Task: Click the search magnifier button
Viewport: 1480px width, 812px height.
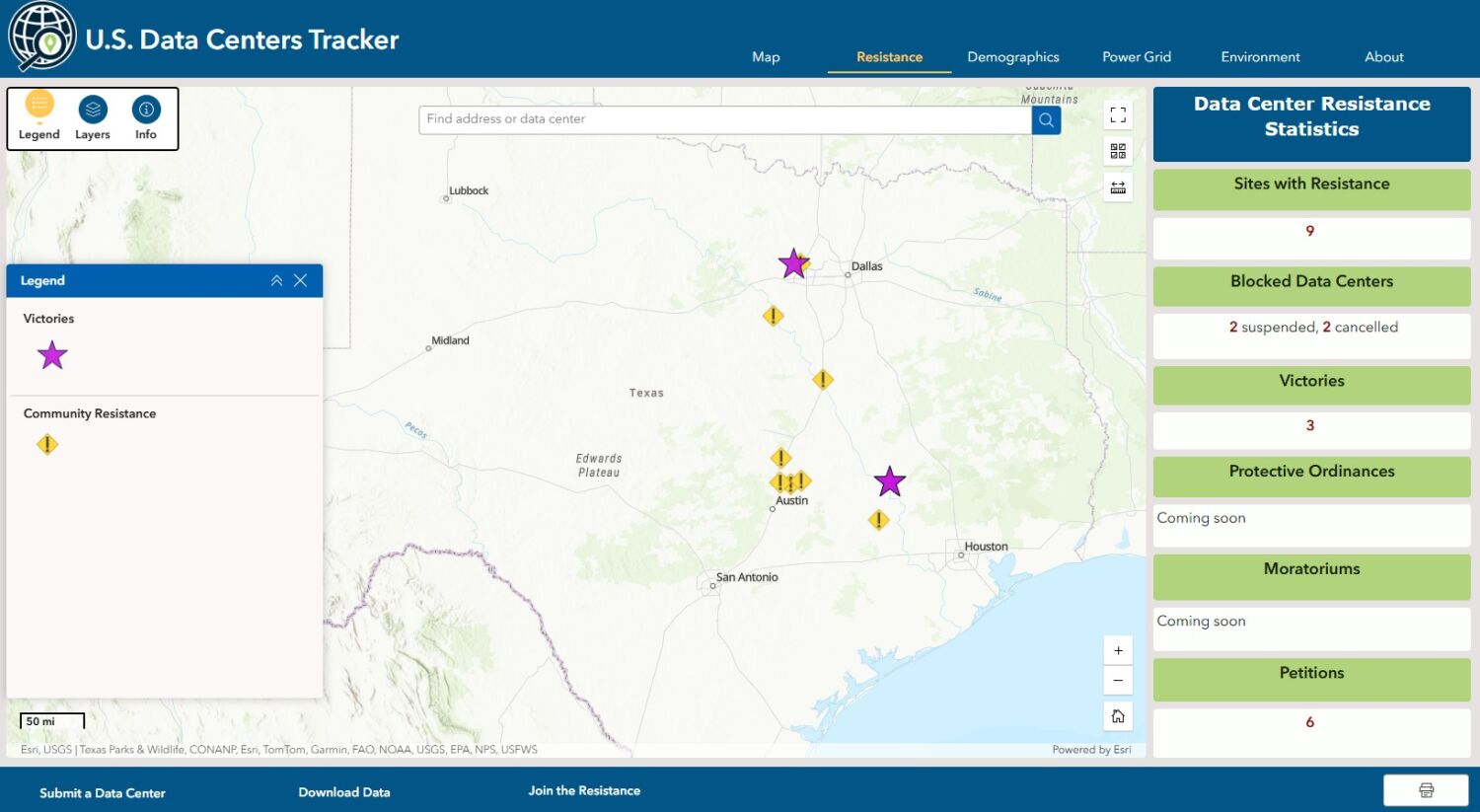Action: (x=1046, y=120)
